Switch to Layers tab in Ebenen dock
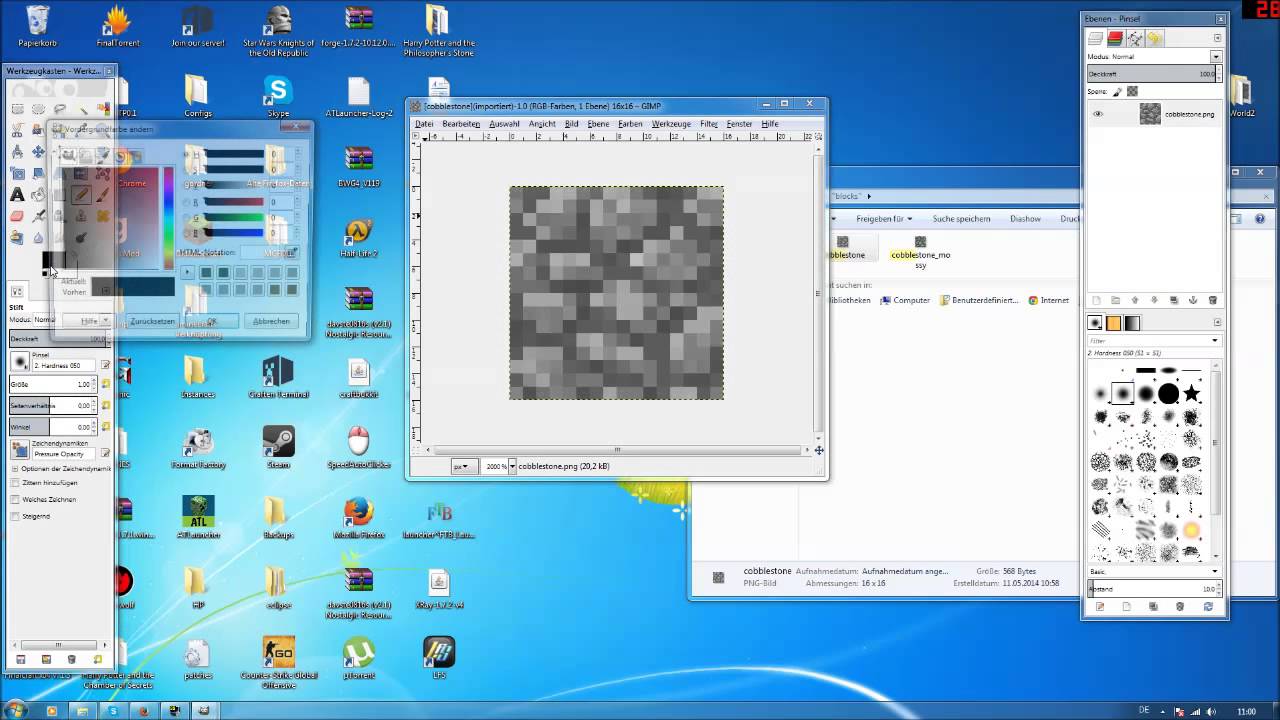 (x=1095, y=38)
